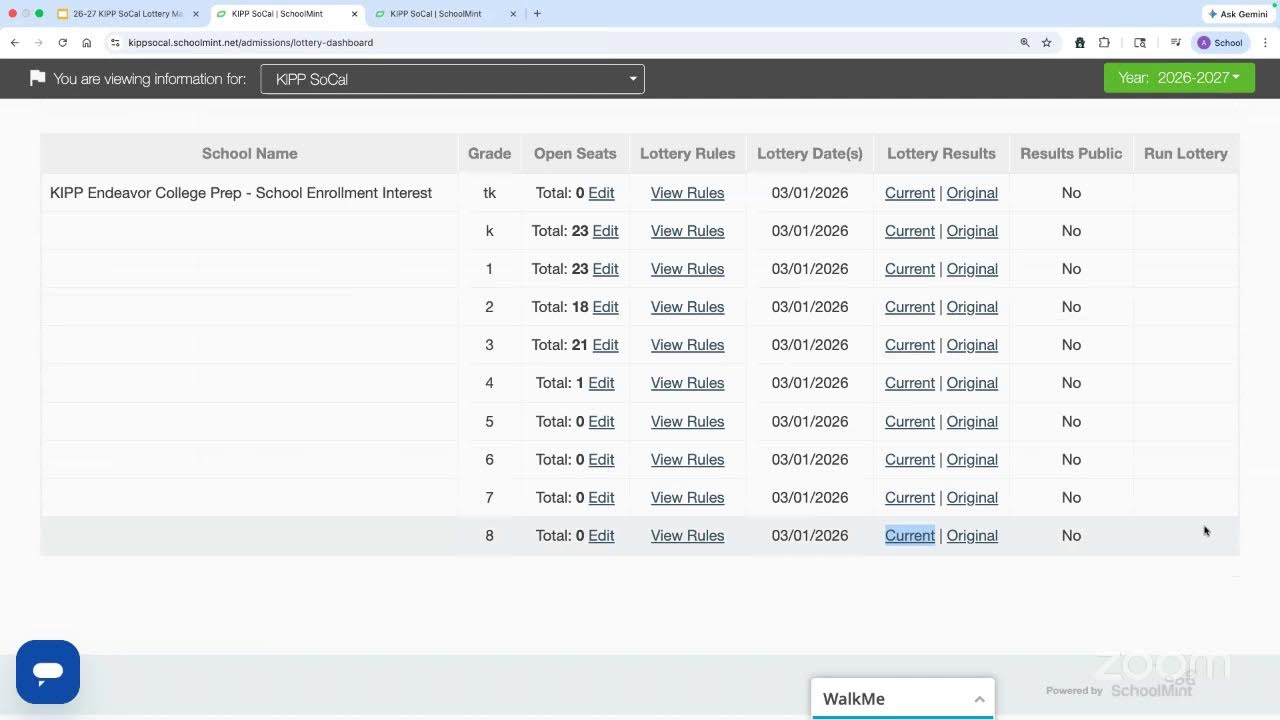Open Current lottery results for grade 3
The image size is (1280, 720).
click(x=910, y=345)
